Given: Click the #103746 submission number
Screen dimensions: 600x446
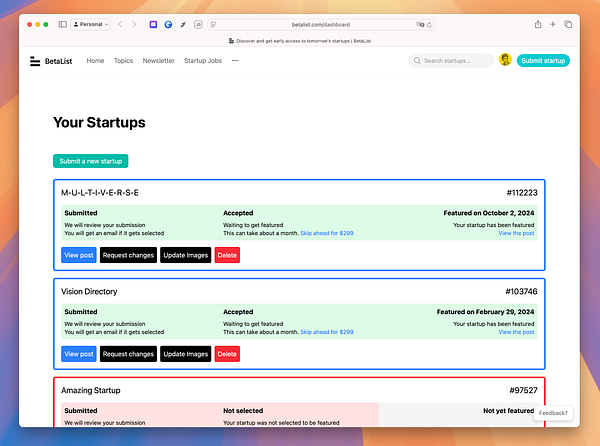Looking at the screenshot, I should coord(521,291).
